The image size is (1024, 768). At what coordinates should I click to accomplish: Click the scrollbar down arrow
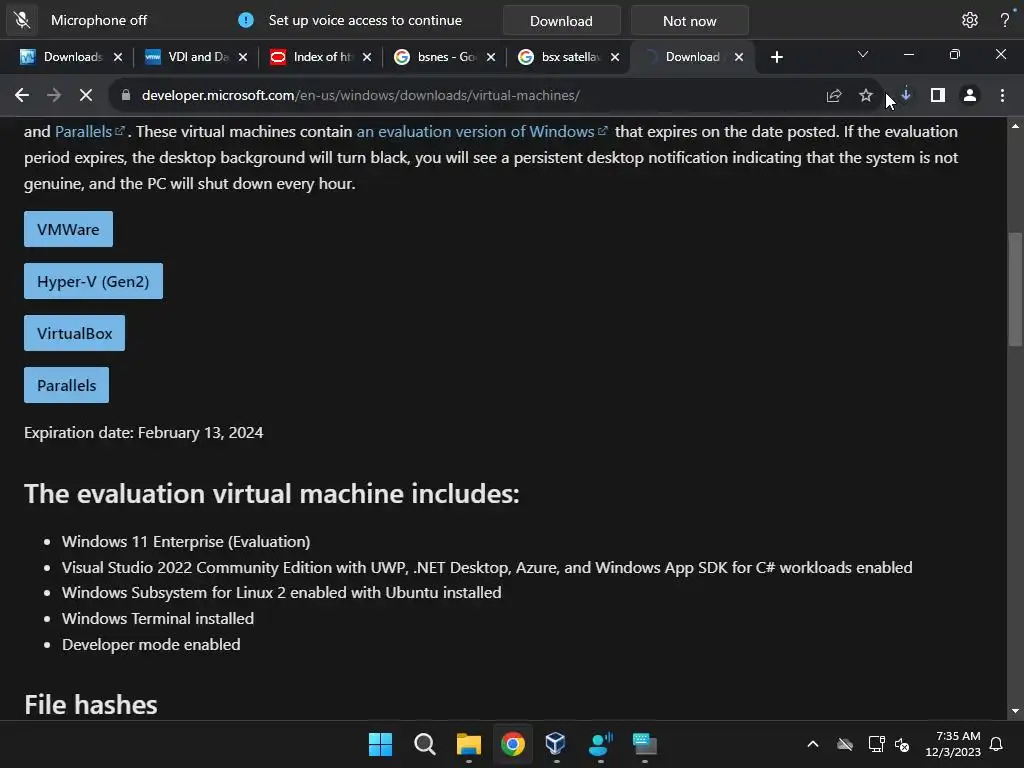click(x=1015, y=711)
